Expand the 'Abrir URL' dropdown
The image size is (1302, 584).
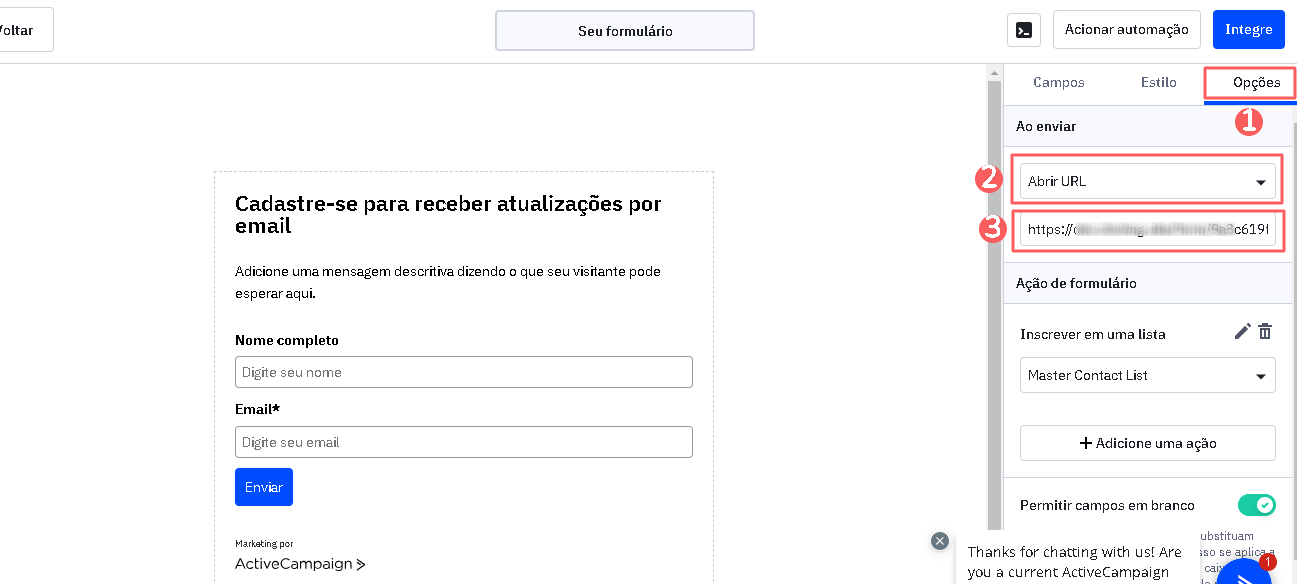coord(1147,182)
